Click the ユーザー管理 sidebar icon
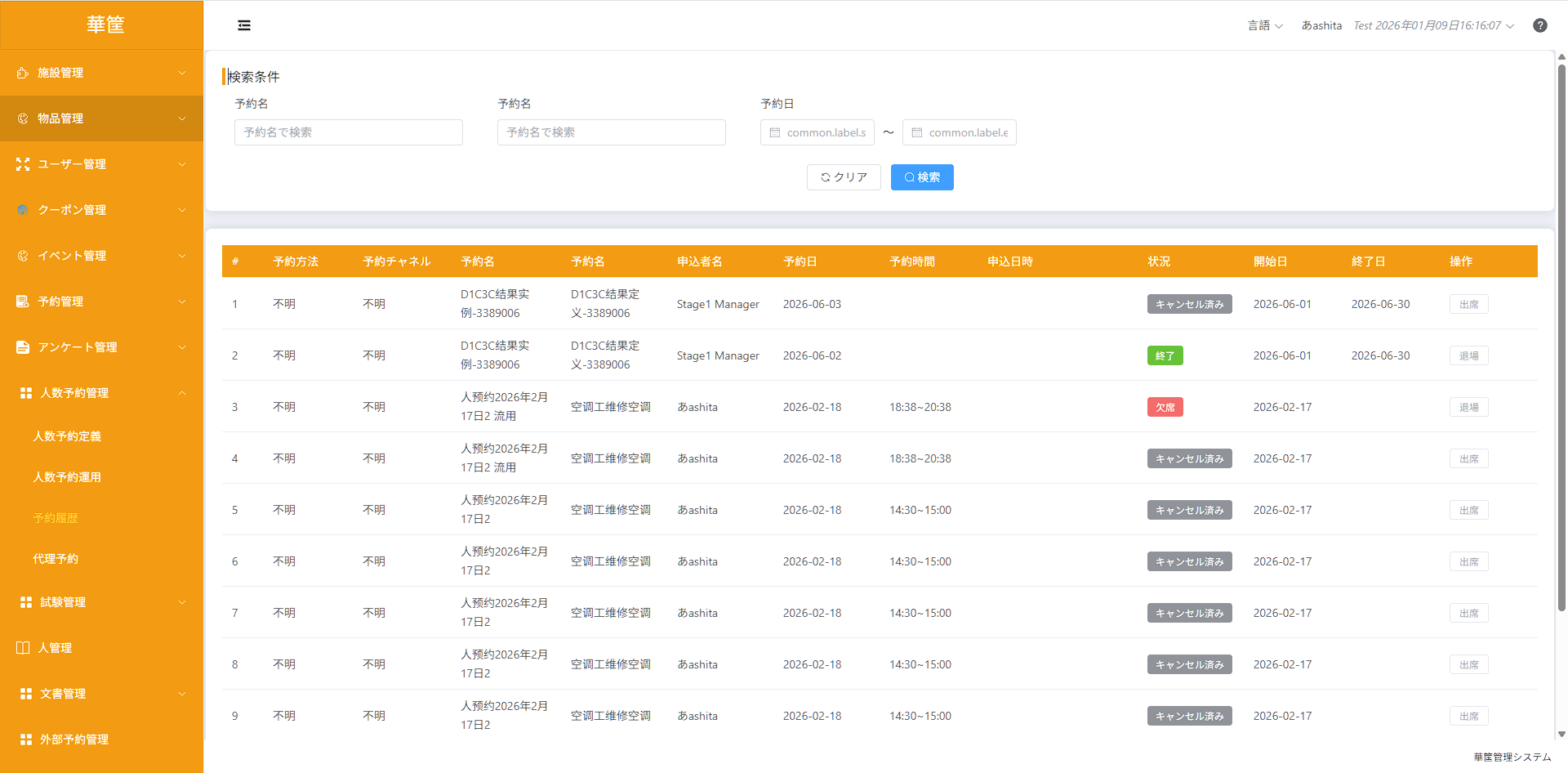The width and height of the screenshot is (1568, 773). click(23, 164)
